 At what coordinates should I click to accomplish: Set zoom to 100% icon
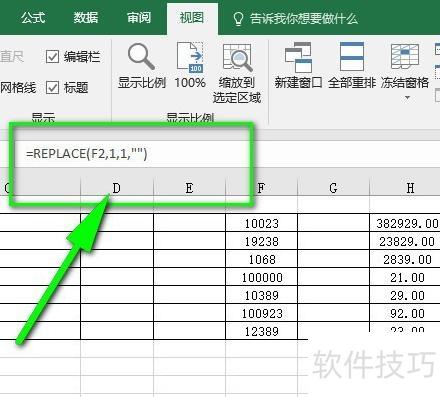tap(190, 57)
